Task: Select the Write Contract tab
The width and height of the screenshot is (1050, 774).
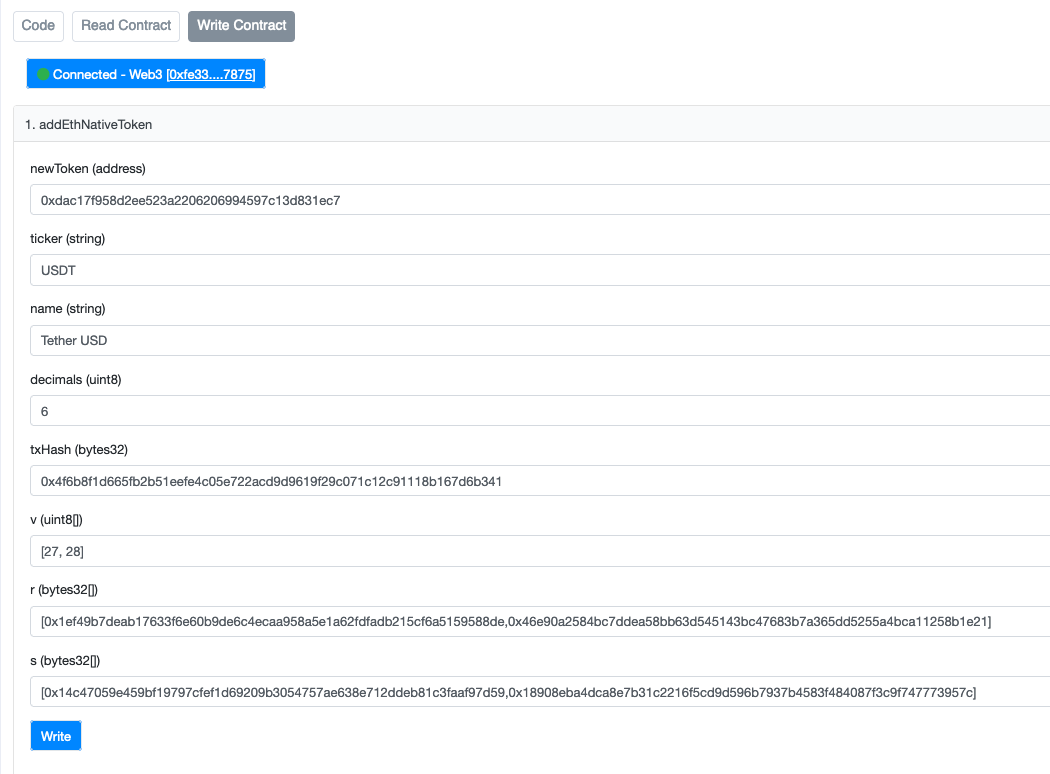Action: click(241, 26)
